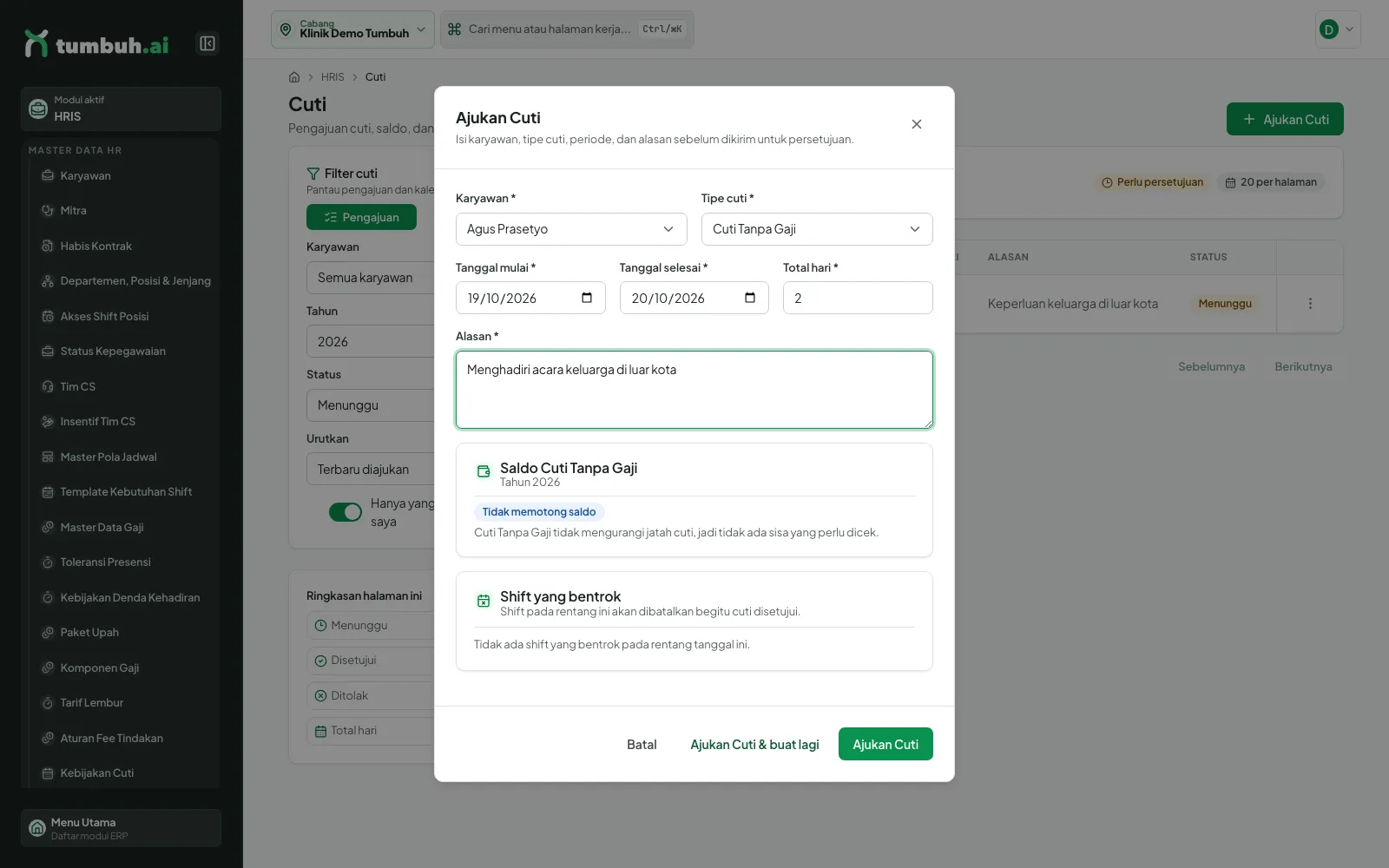Click the user avatar D icon

tap(1328, 30)
